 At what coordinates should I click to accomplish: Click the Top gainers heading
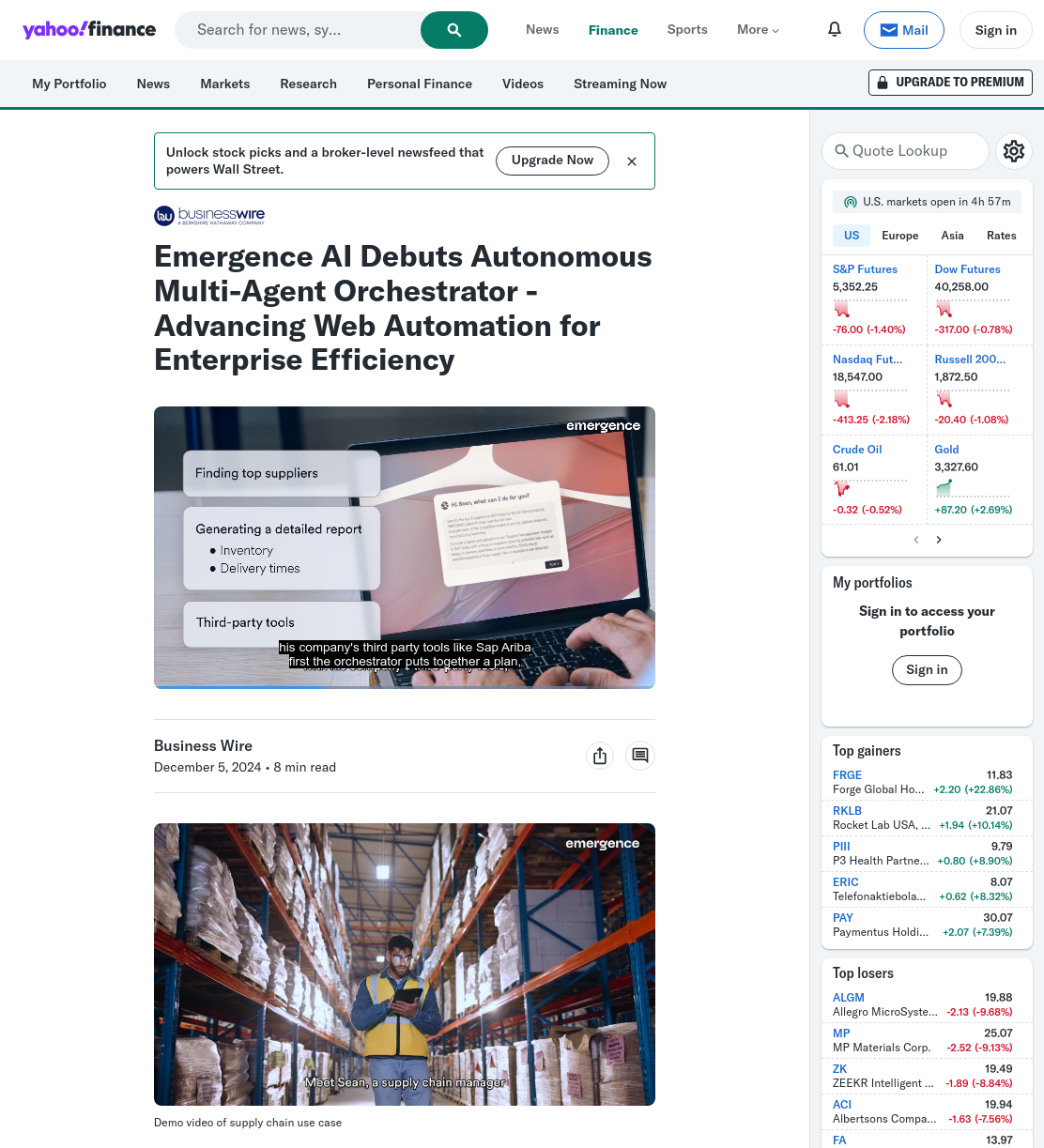(867, 751)
